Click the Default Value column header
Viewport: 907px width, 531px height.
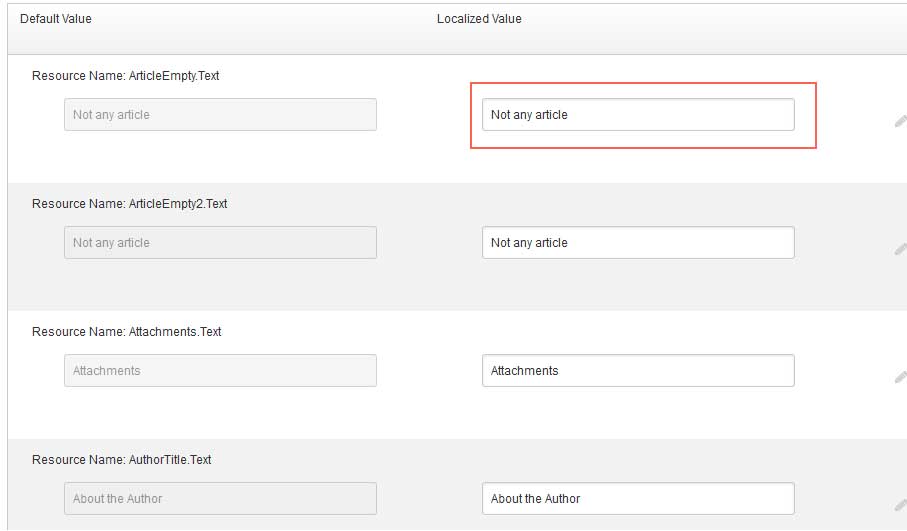tap(56, 19)
